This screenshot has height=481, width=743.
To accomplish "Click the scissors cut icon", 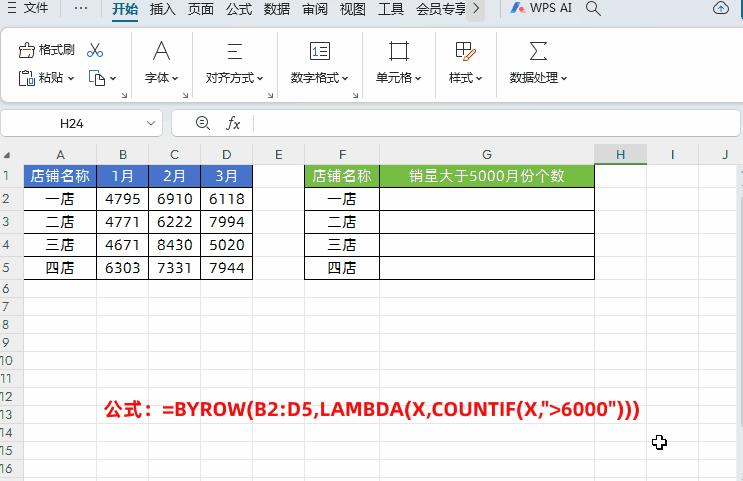I will pyautogui.click(x=95, y=50).
